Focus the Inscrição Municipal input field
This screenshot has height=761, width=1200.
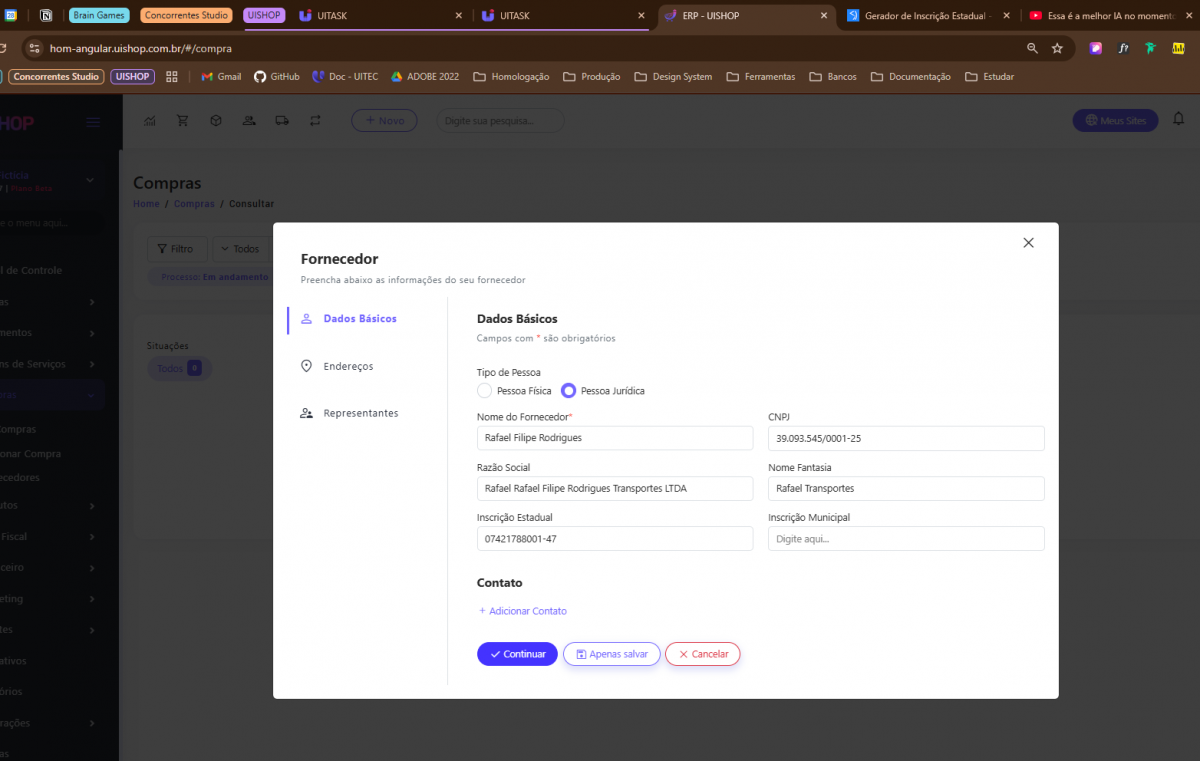coord(906,539)
